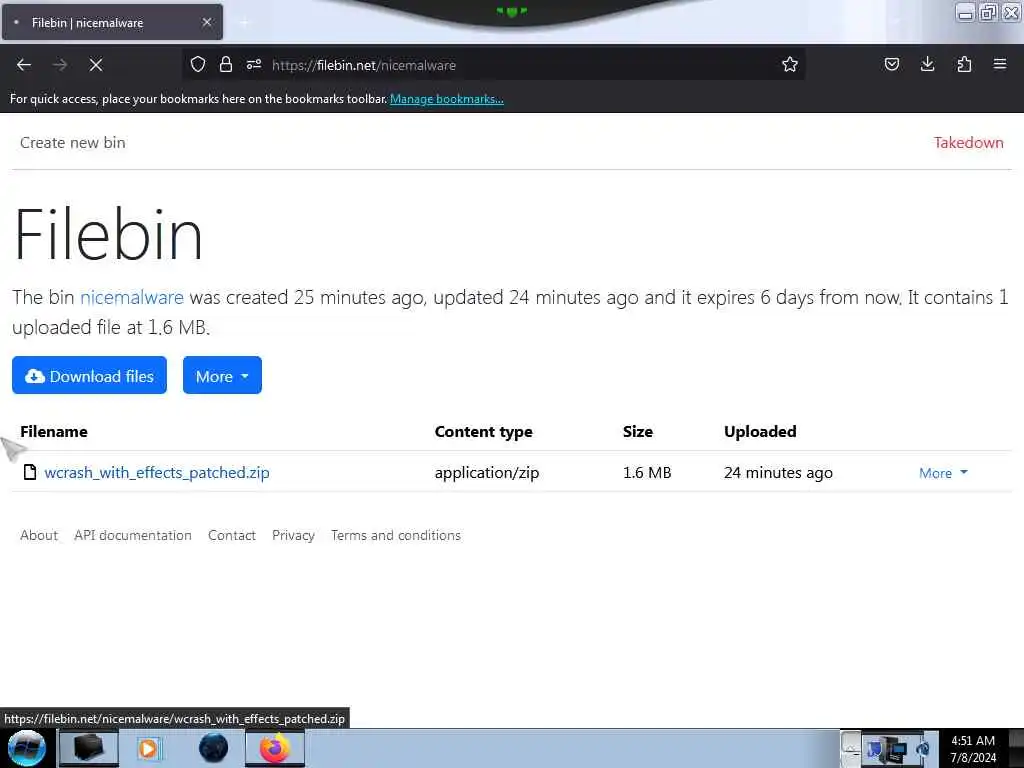Image resolution: width=1024 pixels, height=768 pixels.
Task: Open the Manage bookmarks link
Action: pos(447,99)
